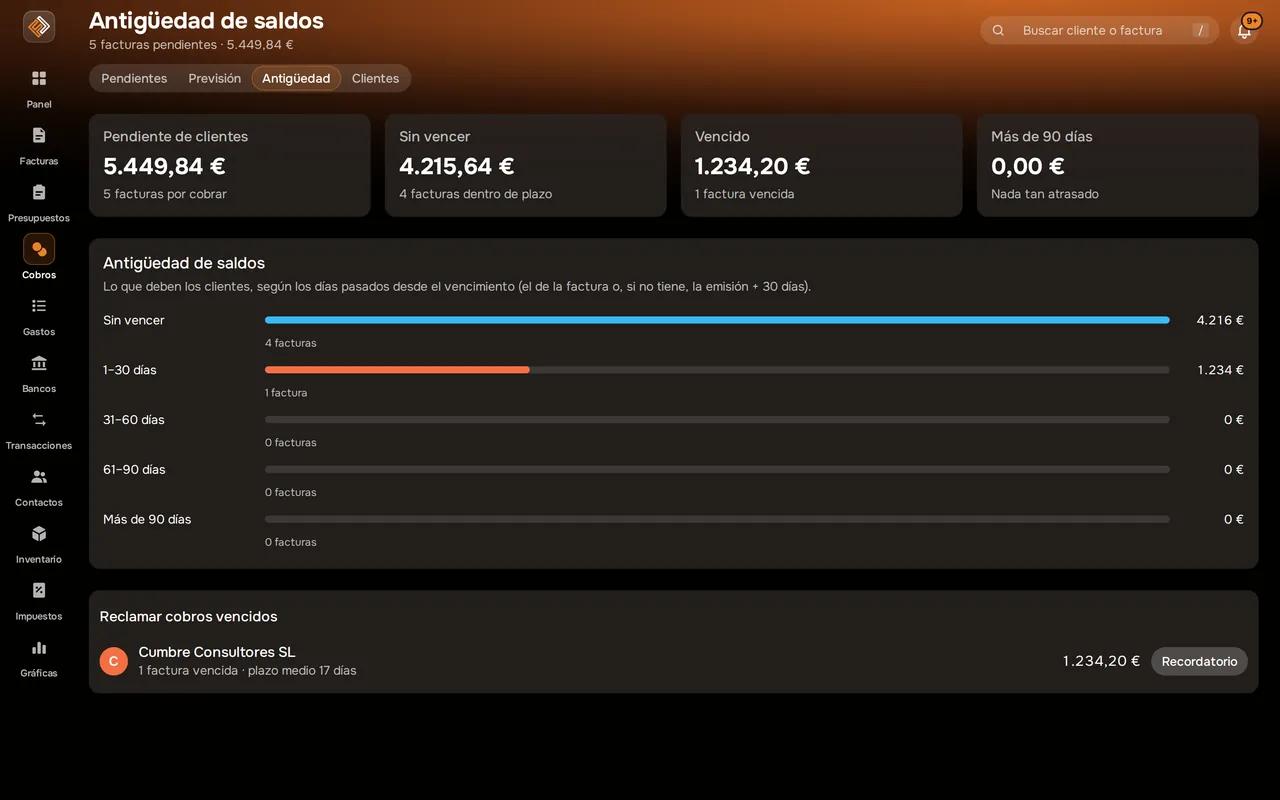Click the 61–90 días row label
This screenshot has width=1280, height=800.
click(x=134, y=469)
